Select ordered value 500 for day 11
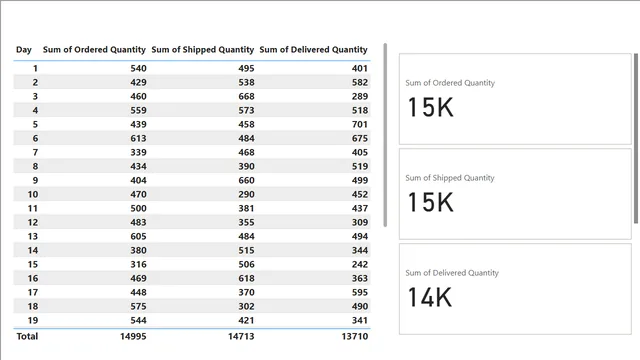 pos(138,208)
